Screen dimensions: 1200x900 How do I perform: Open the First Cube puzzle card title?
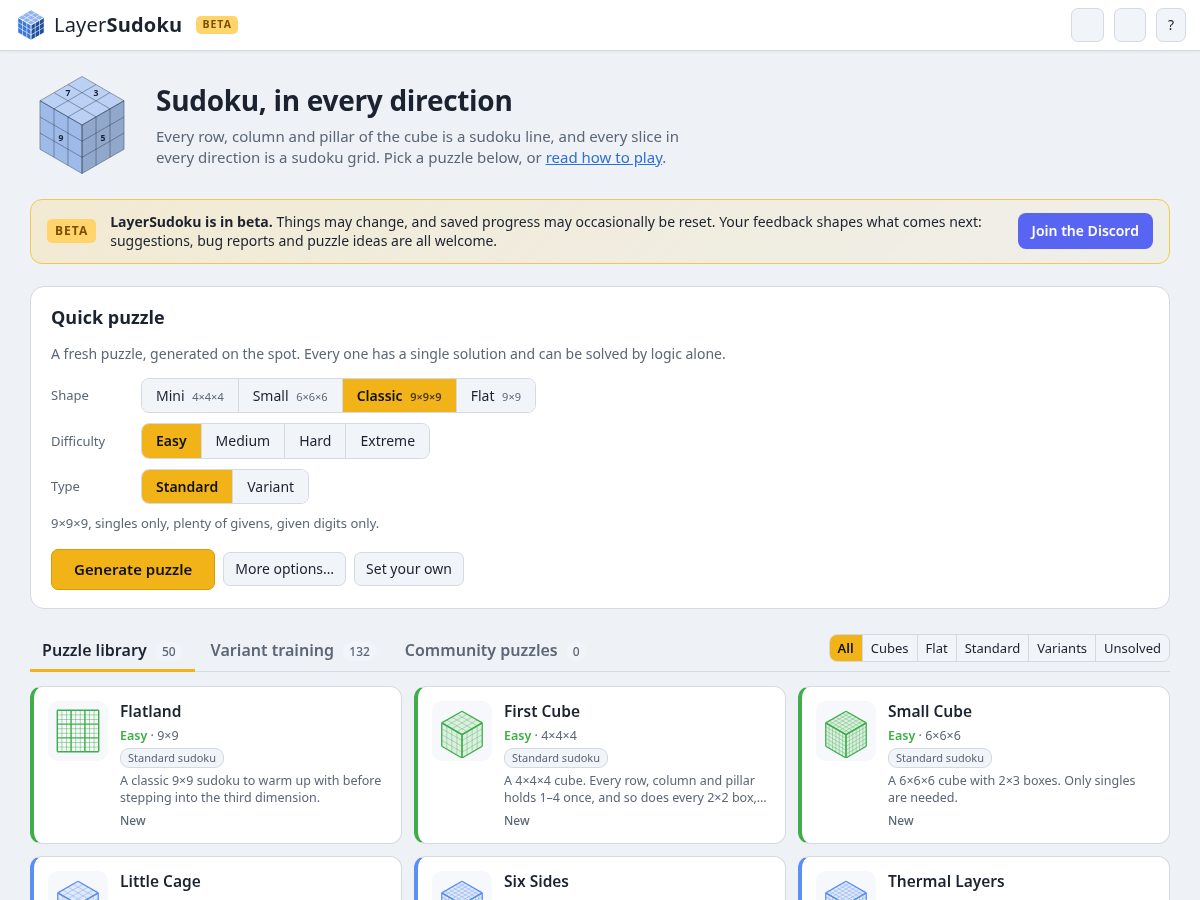542,711
